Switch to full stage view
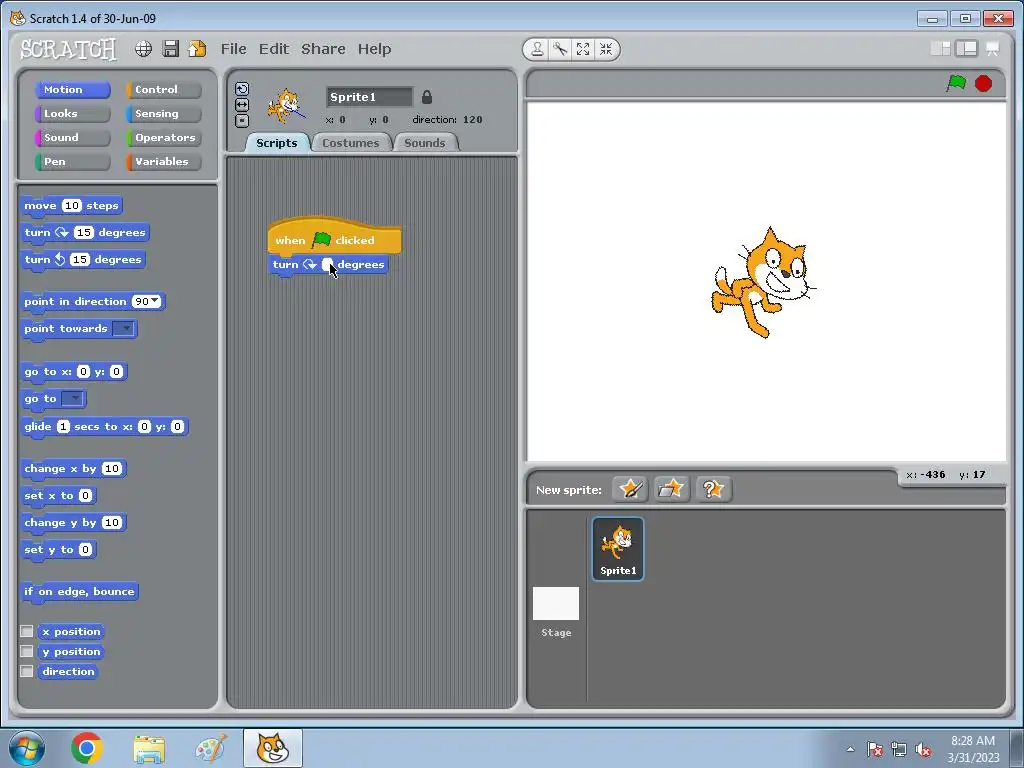The height and width of the screenshot is (768, 1024). click(967, 48)
